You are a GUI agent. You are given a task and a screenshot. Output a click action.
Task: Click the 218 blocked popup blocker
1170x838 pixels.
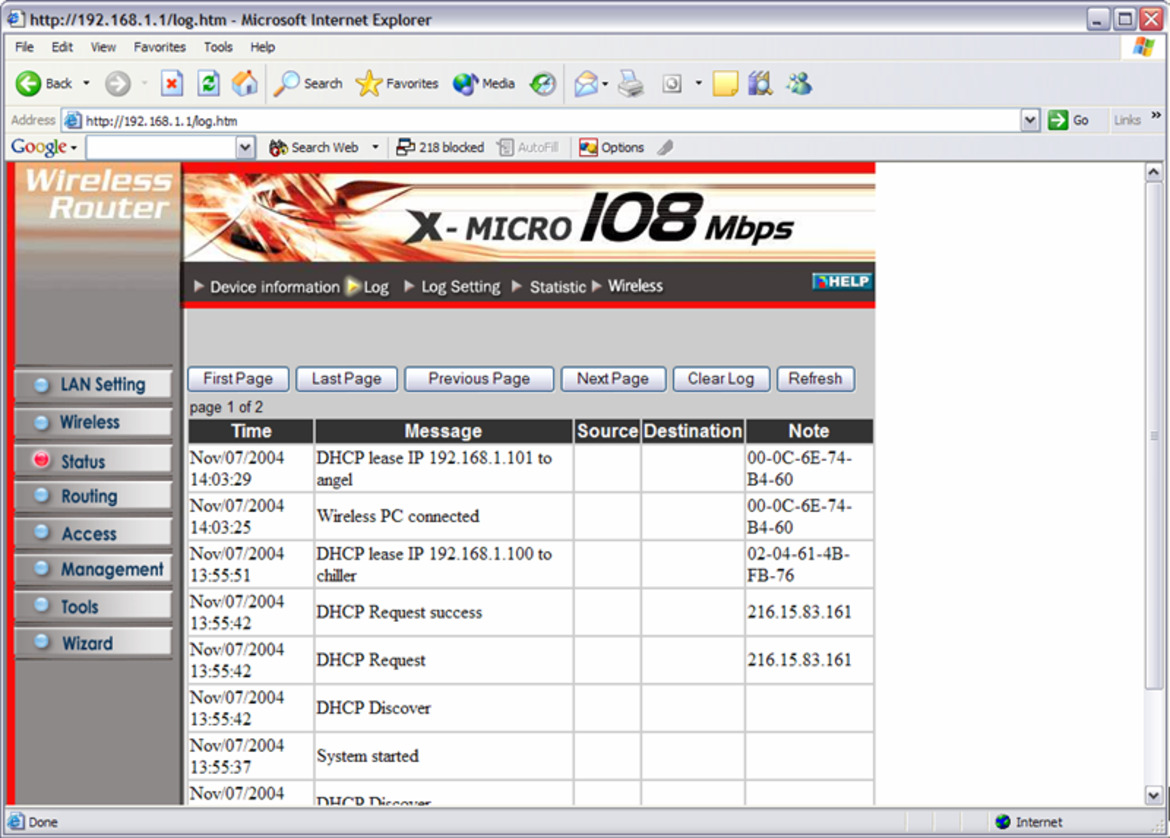coord(440,148)
